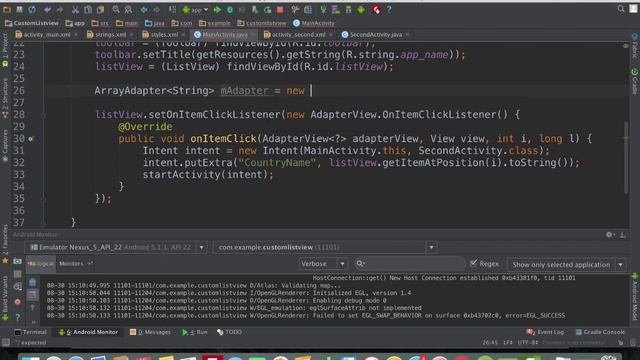The width and height of the screenshot is (640, 360).
Task: Click the Paste toolbar icon
Action: point(100,9)
